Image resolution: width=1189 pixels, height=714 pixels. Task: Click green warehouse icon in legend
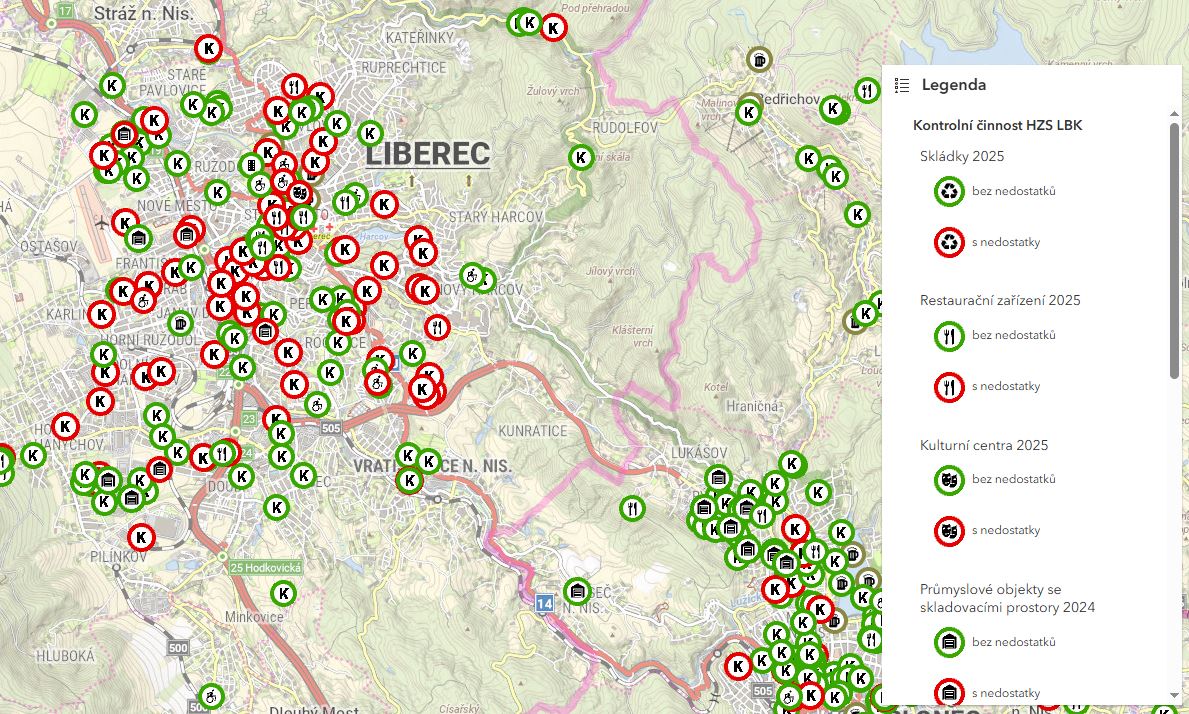coord(949,641)
